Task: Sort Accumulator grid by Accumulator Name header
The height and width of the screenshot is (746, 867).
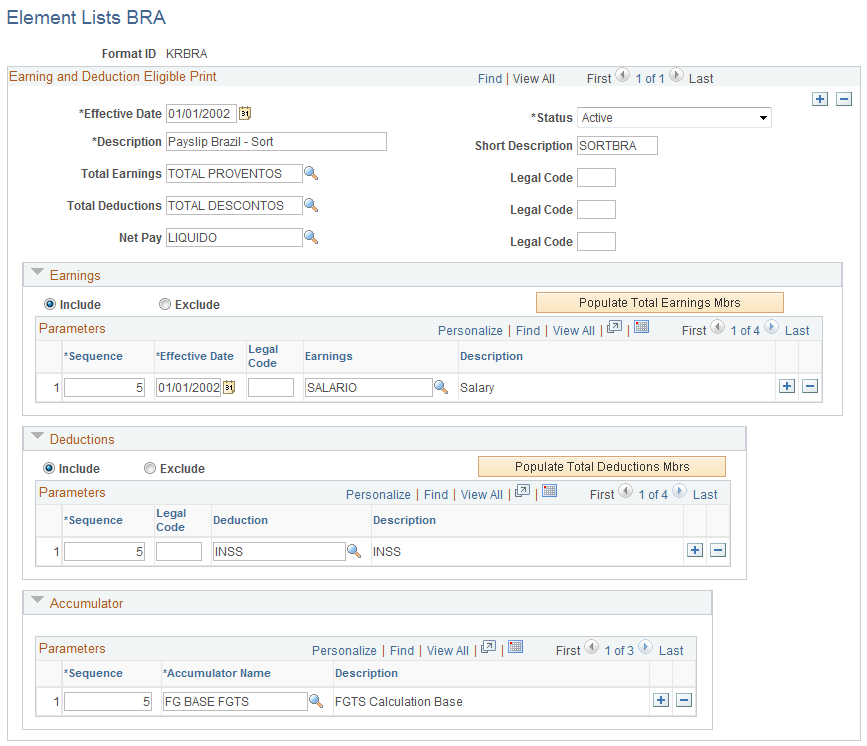Action: pyautogui.click(x=216, y=673)
